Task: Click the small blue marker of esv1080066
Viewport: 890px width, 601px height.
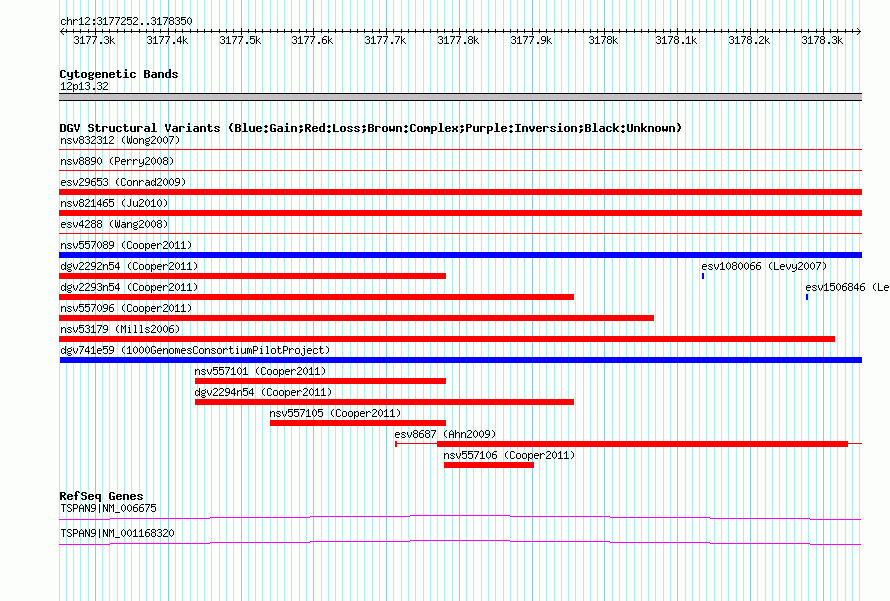Action: (703, 276)
